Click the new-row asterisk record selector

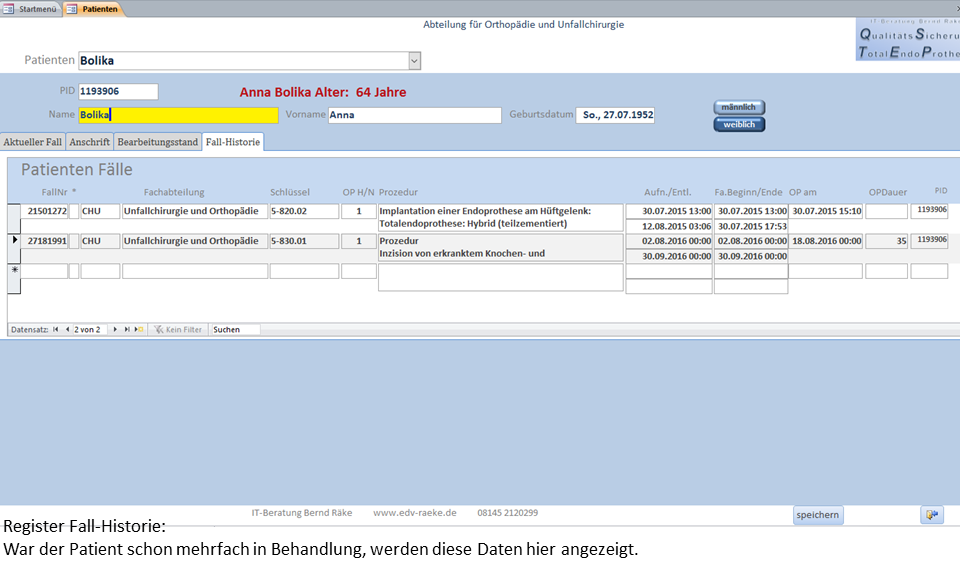(14, 272)
